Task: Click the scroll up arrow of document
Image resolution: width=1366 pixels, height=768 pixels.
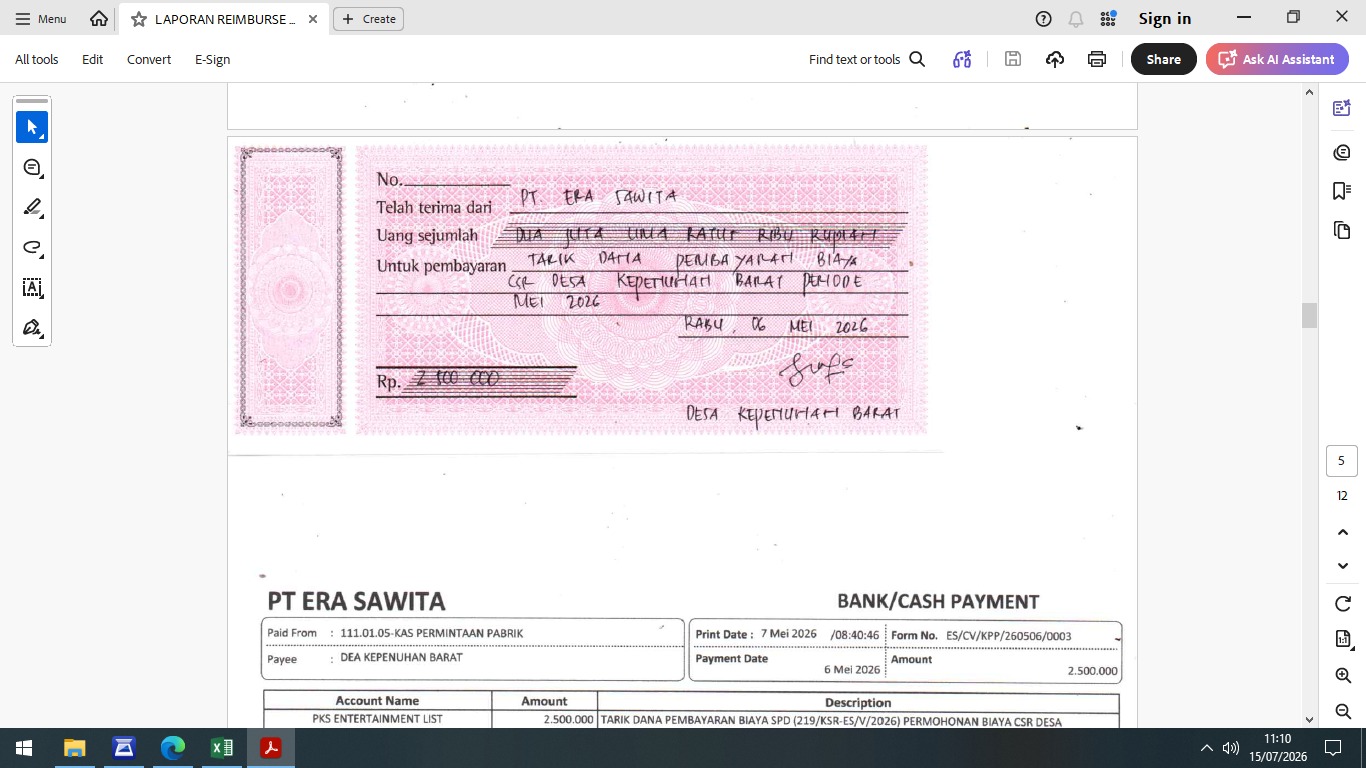Action: (x=1309, y=92)
